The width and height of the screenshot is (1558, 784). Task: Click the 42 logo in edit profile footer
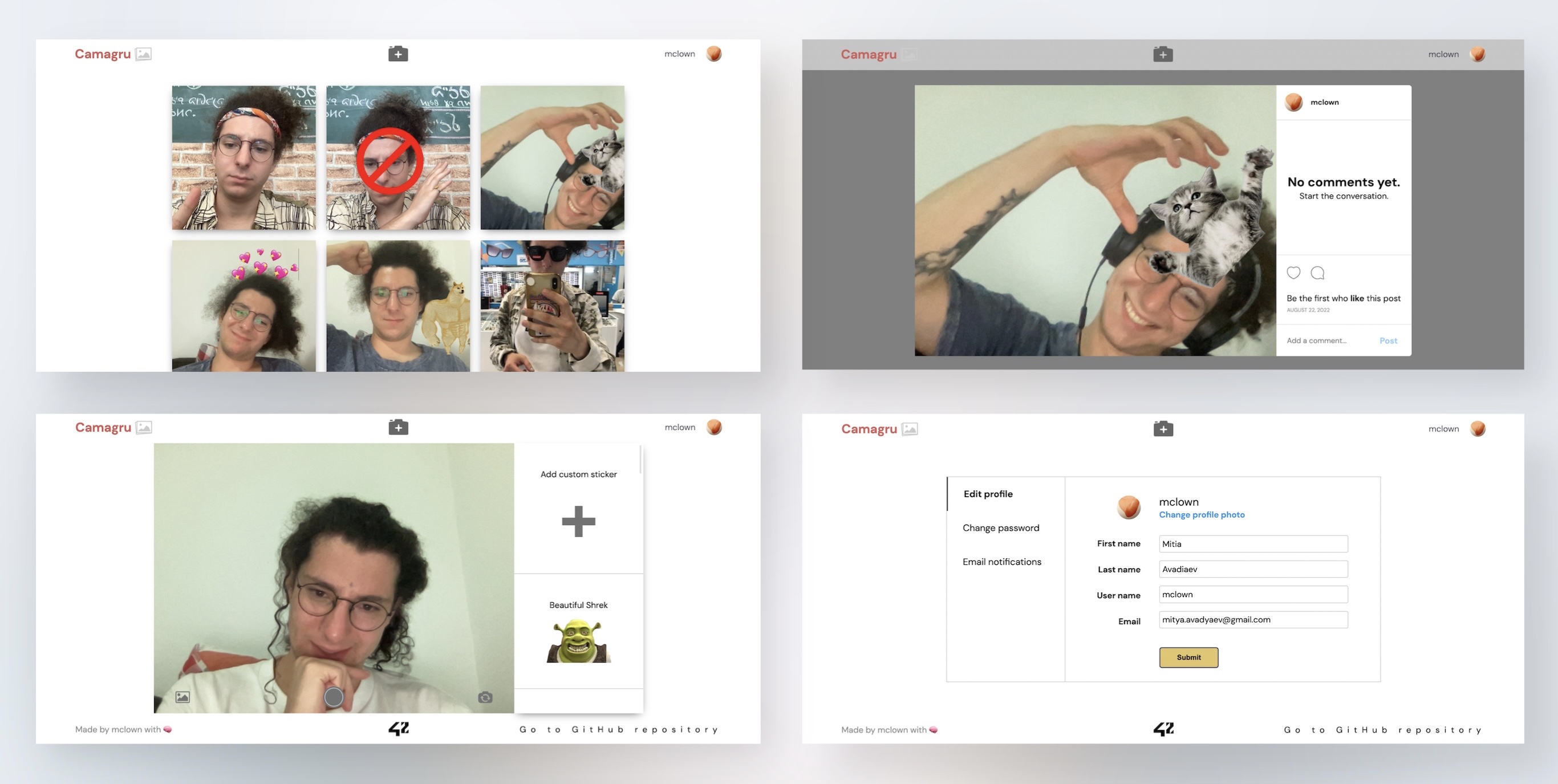pos(1163,729)
